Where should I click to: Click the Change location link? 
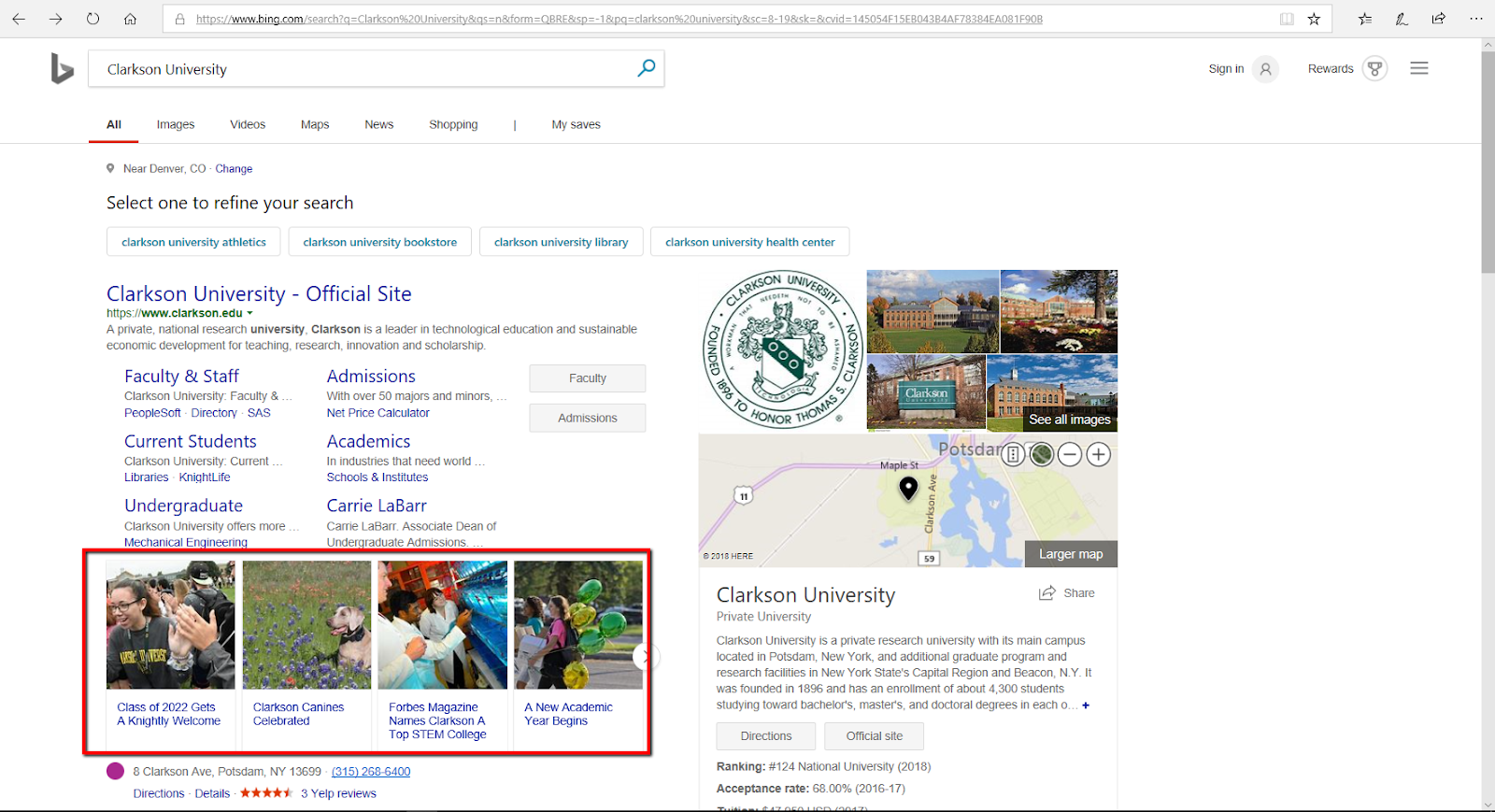pyautogui.click(x=234, y=169)
